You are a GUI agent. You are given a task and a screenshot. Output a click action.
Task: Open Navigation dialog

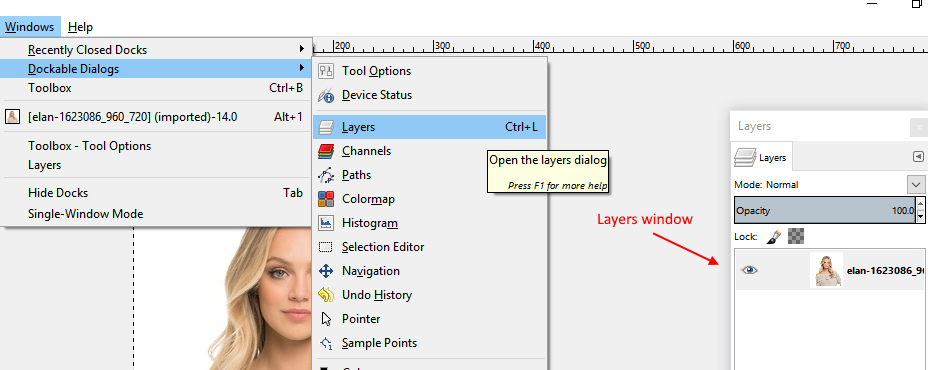tap(430, 271)
